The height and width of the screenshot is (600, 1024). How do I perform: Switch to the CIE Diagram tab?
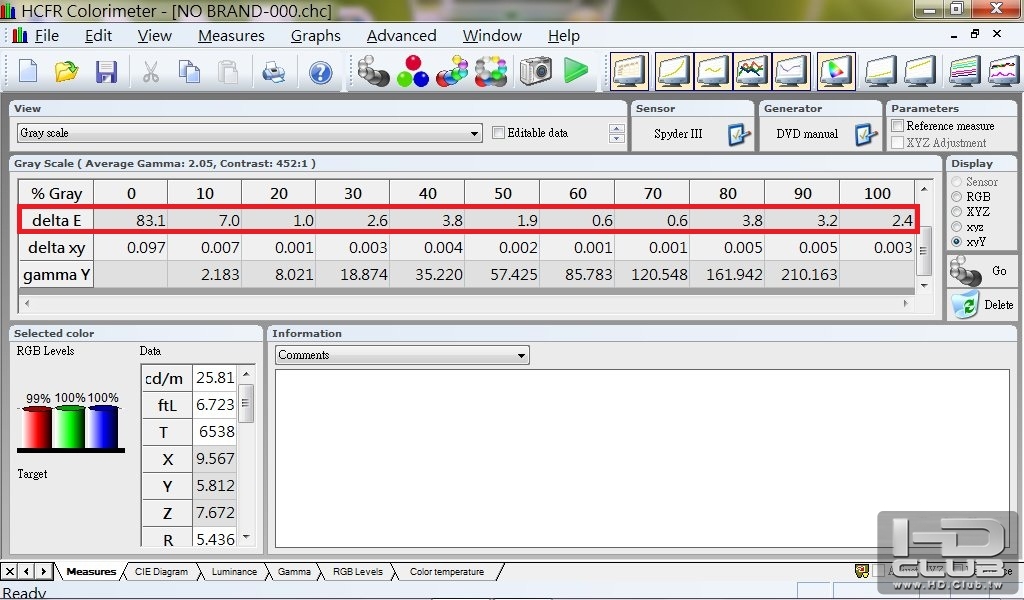pos(161,572)
